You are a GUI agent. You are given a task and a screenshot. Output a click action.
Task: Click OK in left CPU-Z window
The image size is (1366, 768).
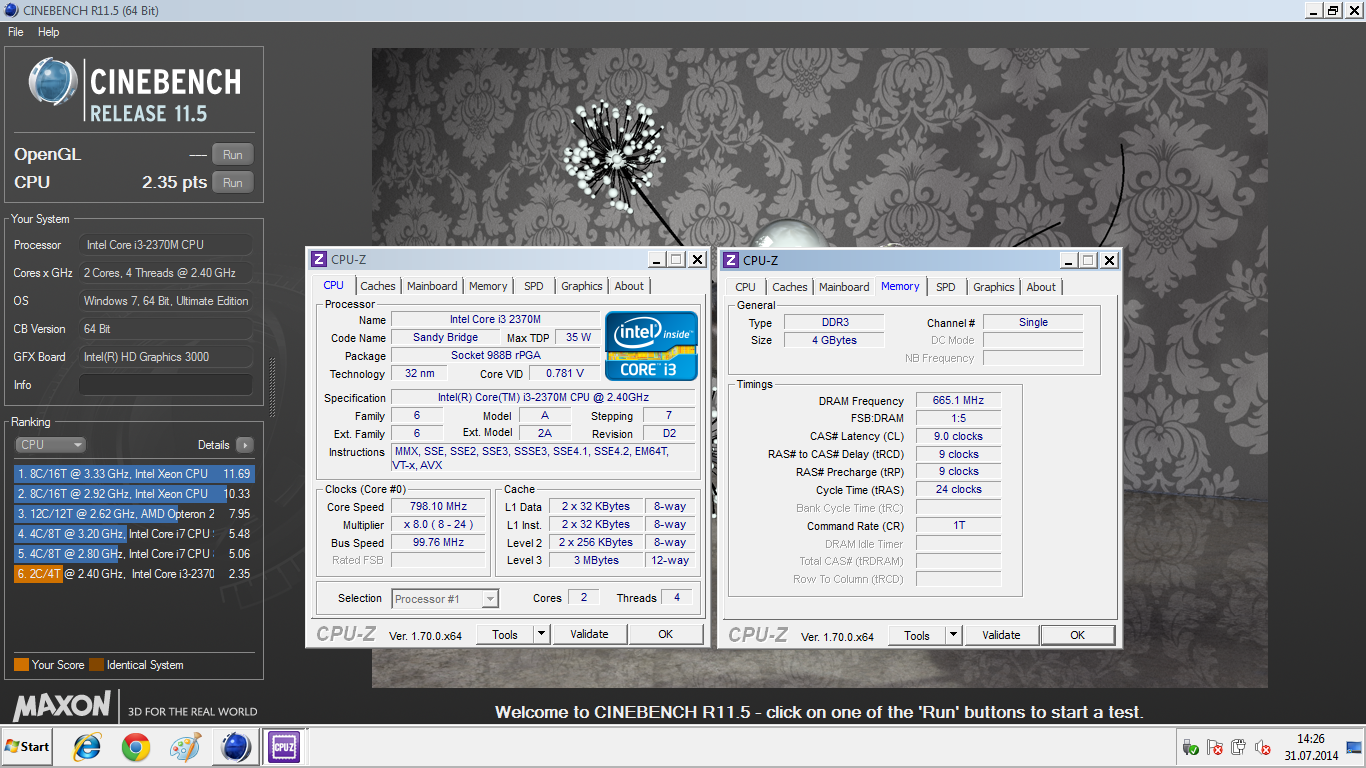[x=666, y=633]
